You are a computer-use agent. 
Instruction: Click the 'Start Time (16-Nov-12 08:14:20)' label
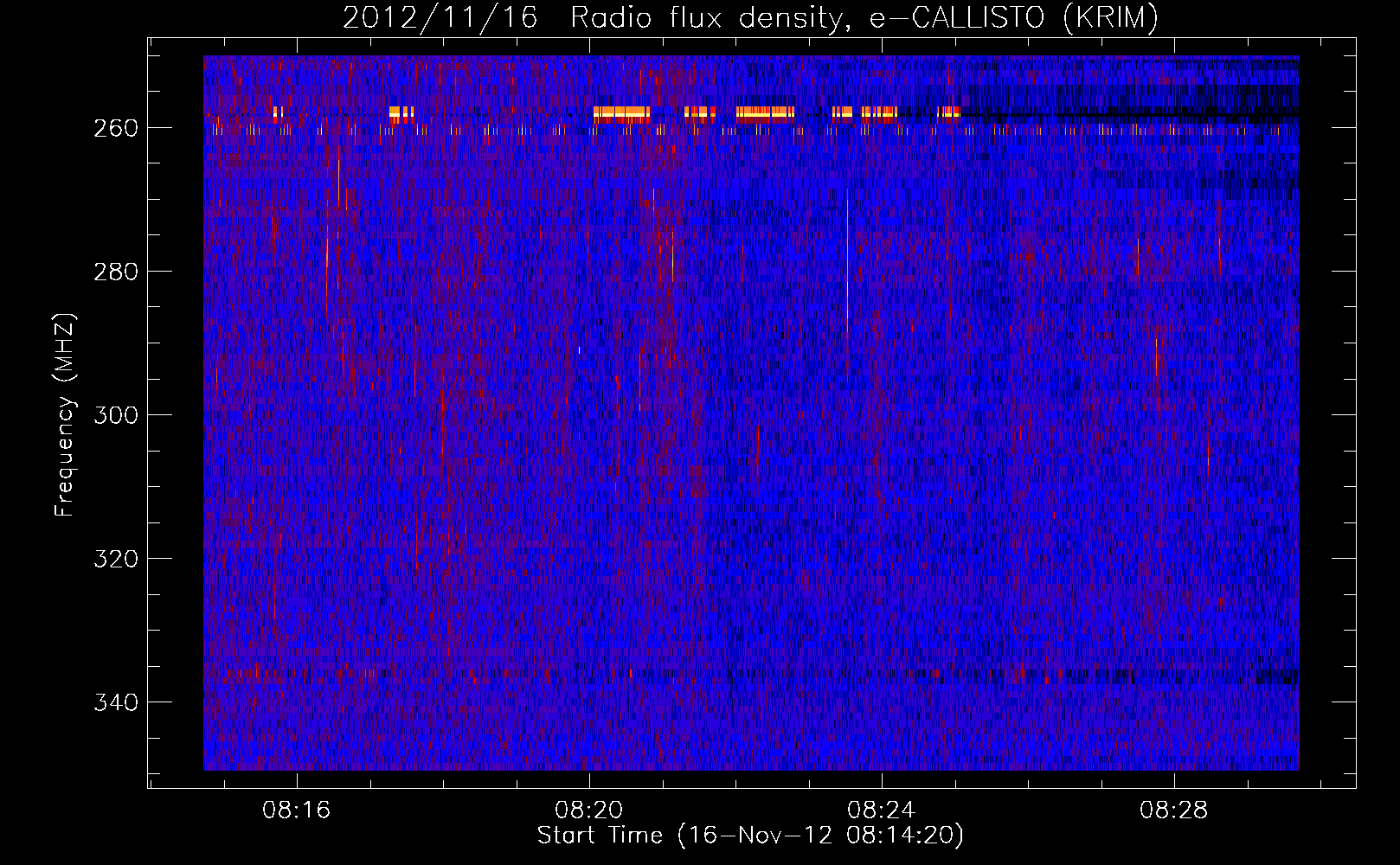[x=750, y=836]
